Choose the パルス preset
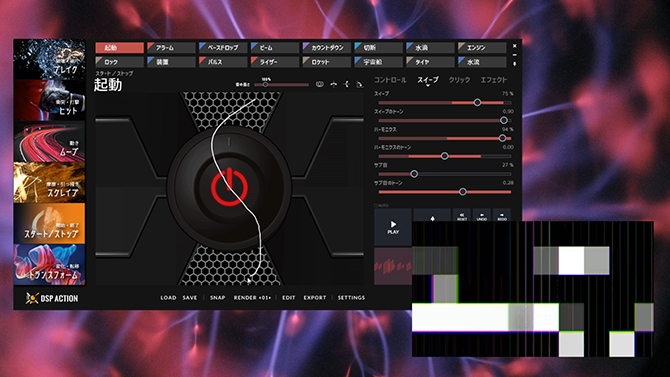 click(x=223, y=62)
